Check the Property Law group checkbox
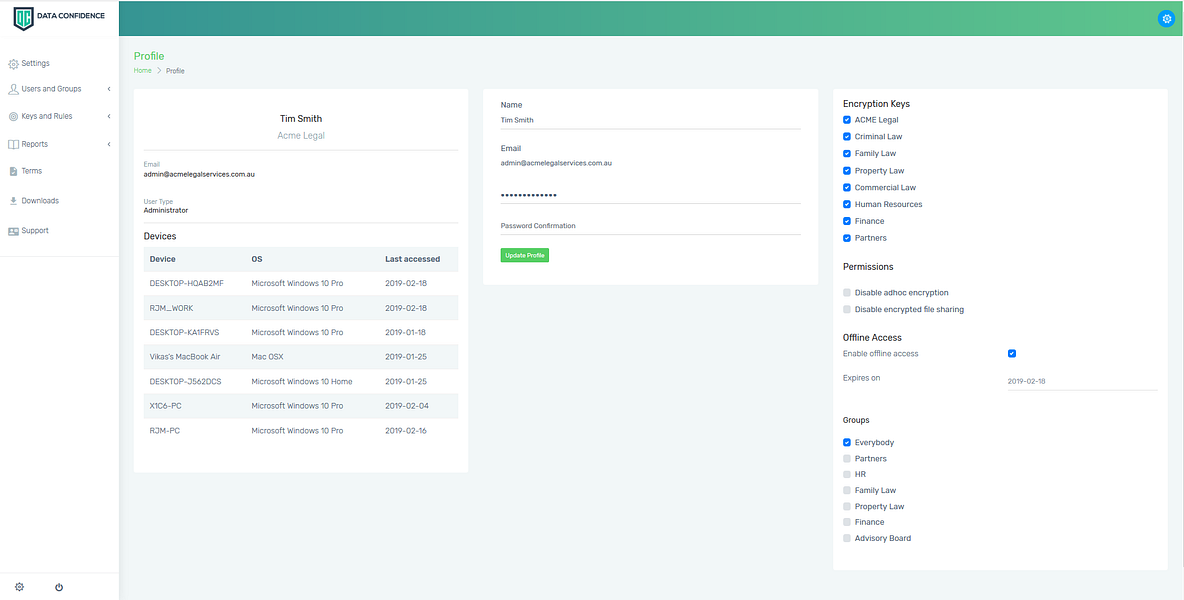This screenshot has height=600, width=1184. [x=846, y=506]
